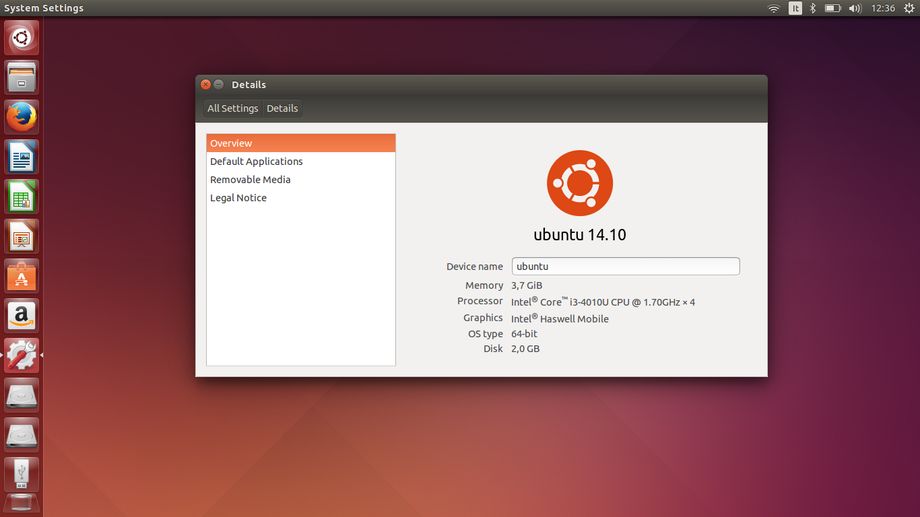
Task: Open the Files manager in launcher
Action: 22,77
